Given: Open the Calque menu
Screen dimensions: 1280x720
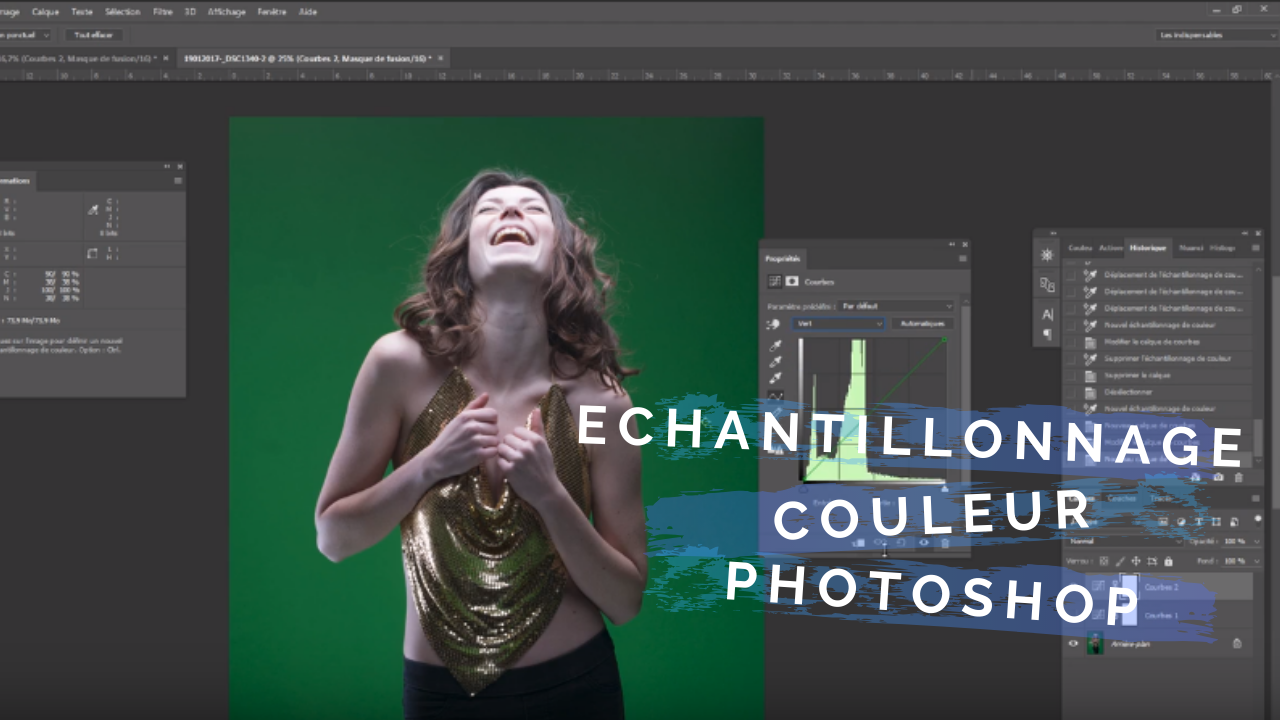Looking at the screenshot, I should [x=45, y=11].
